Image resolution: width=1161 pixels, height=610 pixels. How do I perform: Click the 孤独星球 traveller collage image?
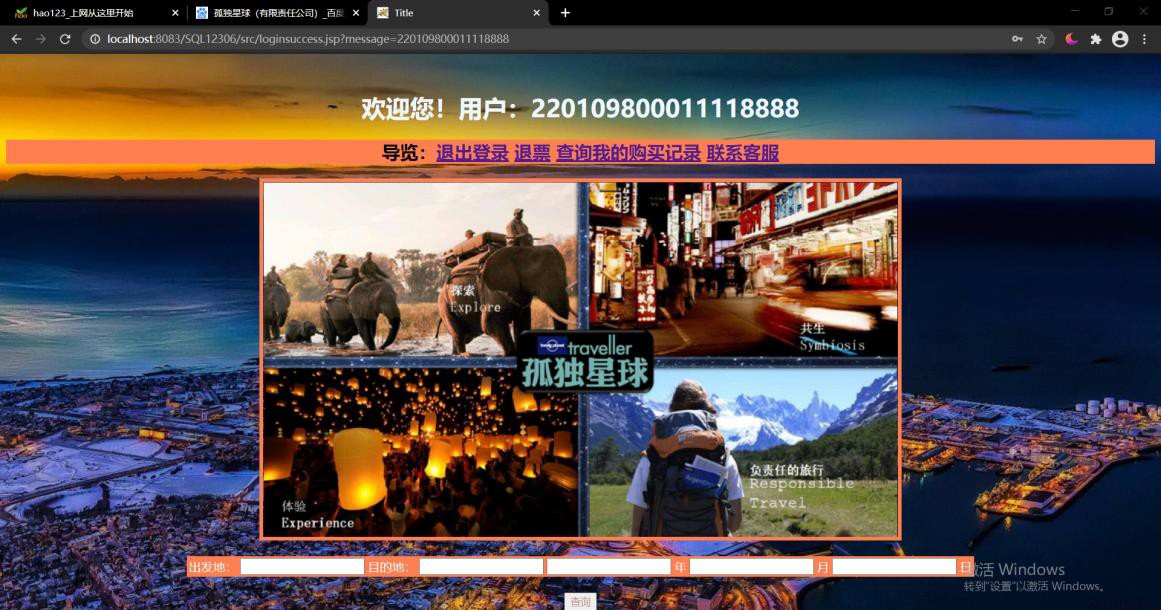pyautogui.click(x=580, y=359)
